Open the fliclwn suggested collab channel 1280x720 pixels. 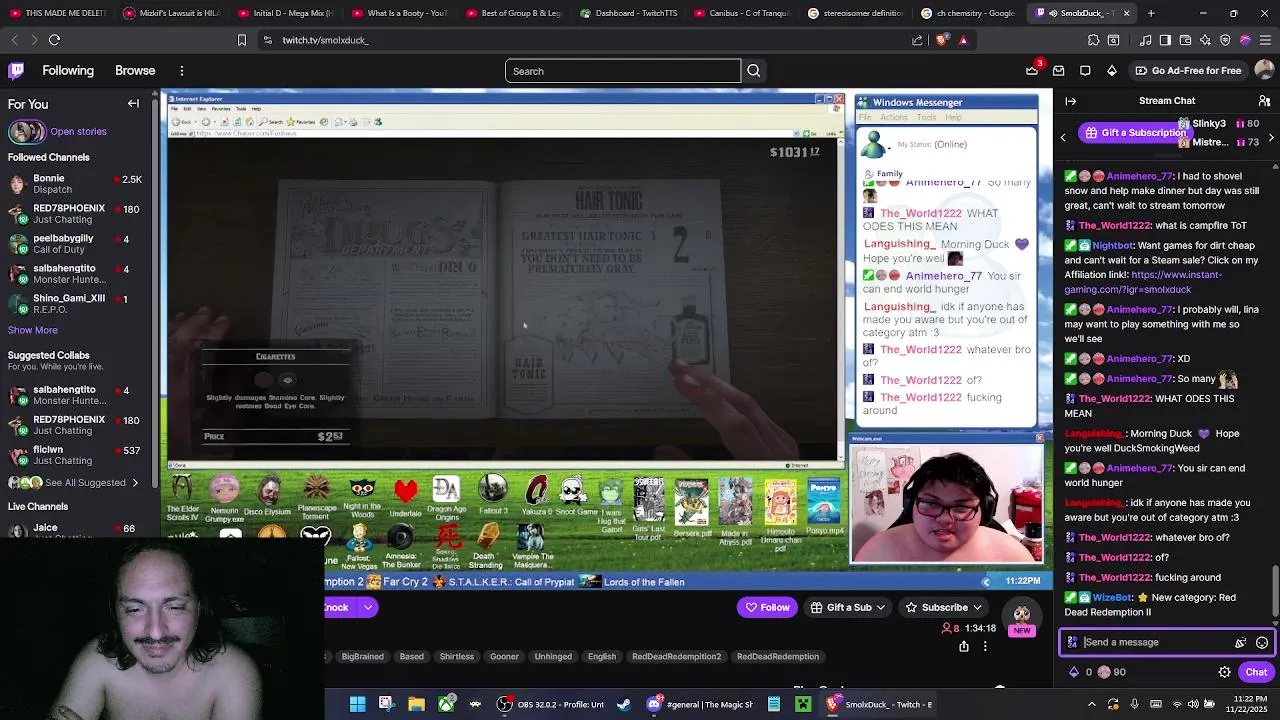coord(78,456)
